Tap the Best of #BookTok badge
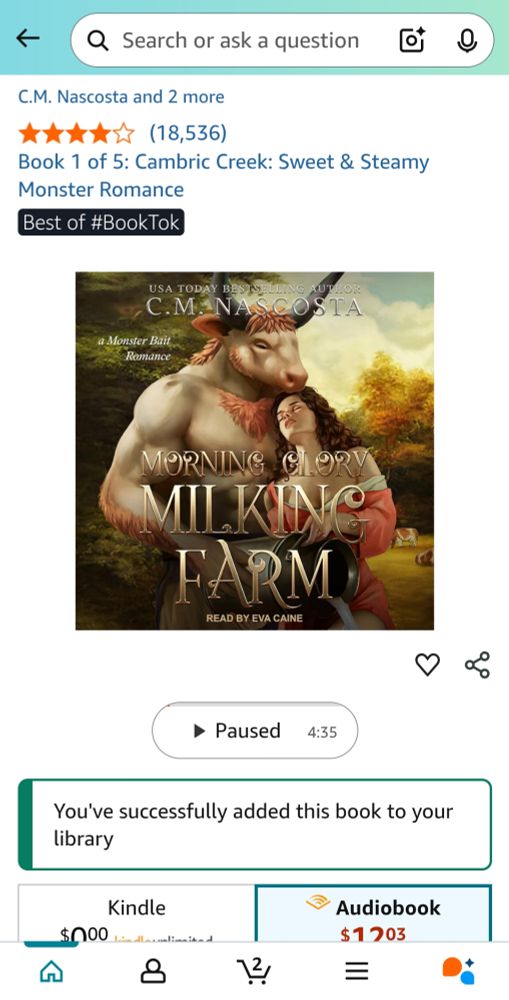 [x=101, y=222]
